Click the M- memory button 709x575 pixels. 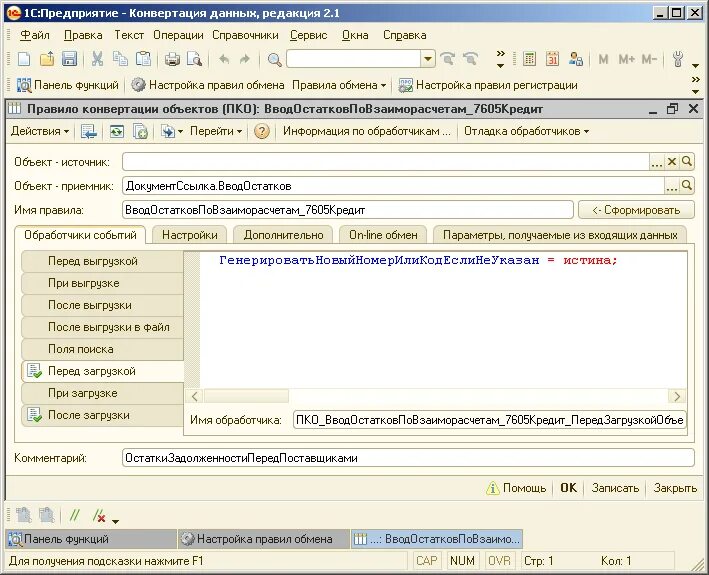(x=649, y=59)
